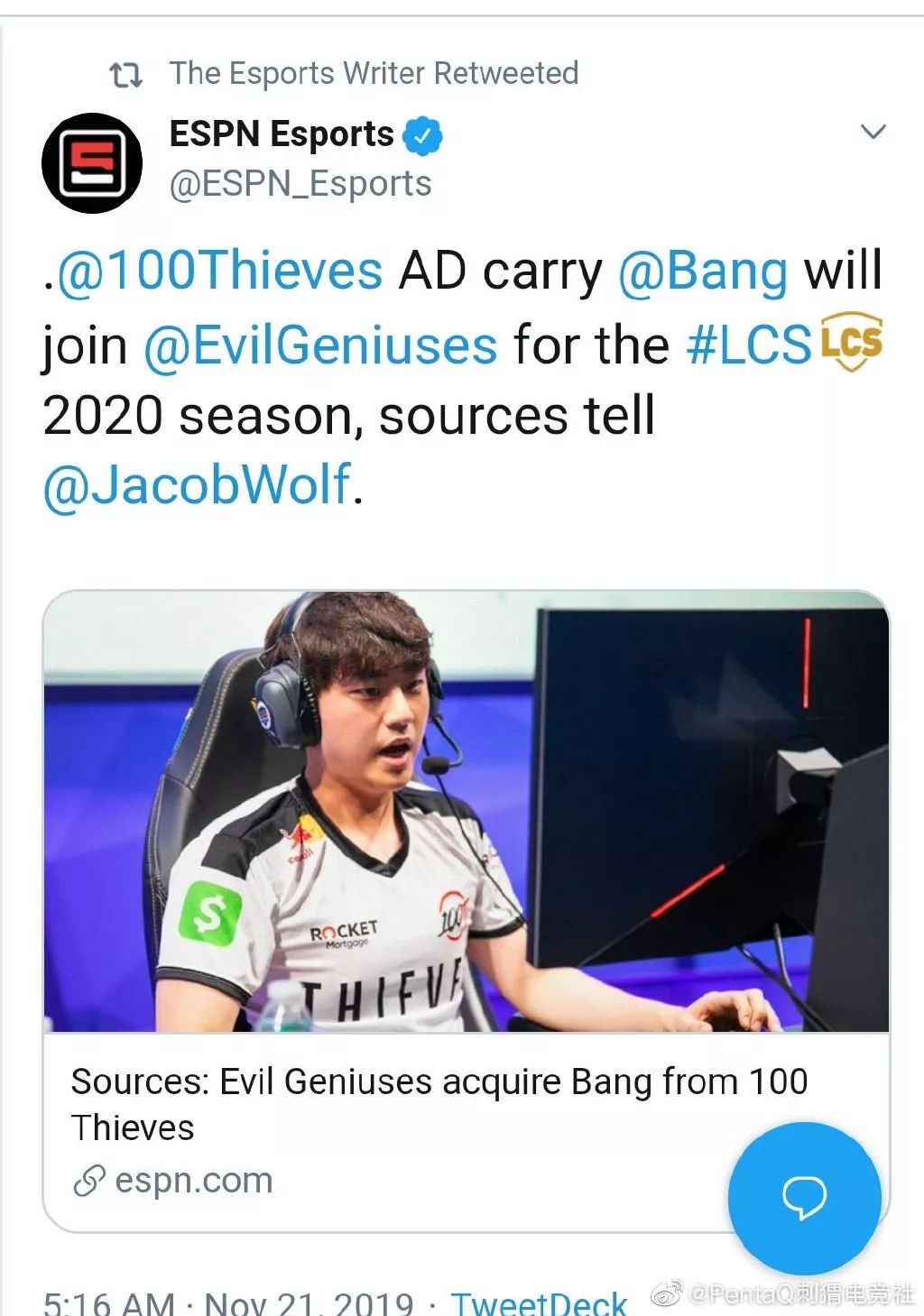Open the blue chat bubble floating button

pos(804,1198)
